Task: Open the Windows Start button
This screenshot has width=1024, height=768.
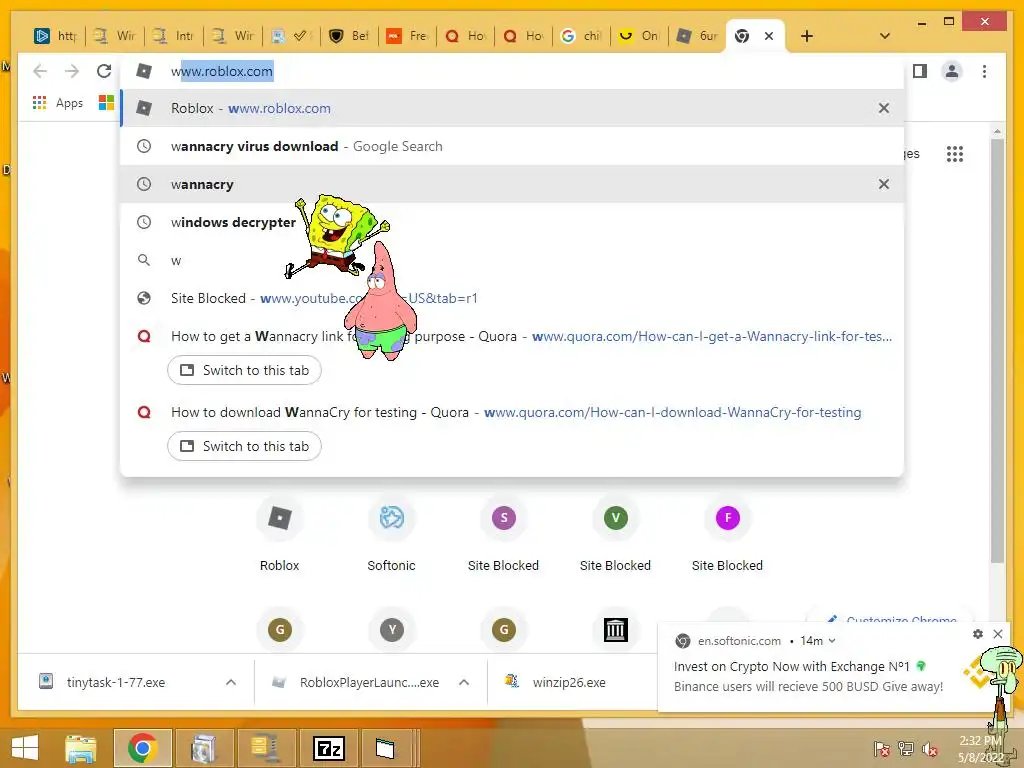Action: [x=25, y=748]
